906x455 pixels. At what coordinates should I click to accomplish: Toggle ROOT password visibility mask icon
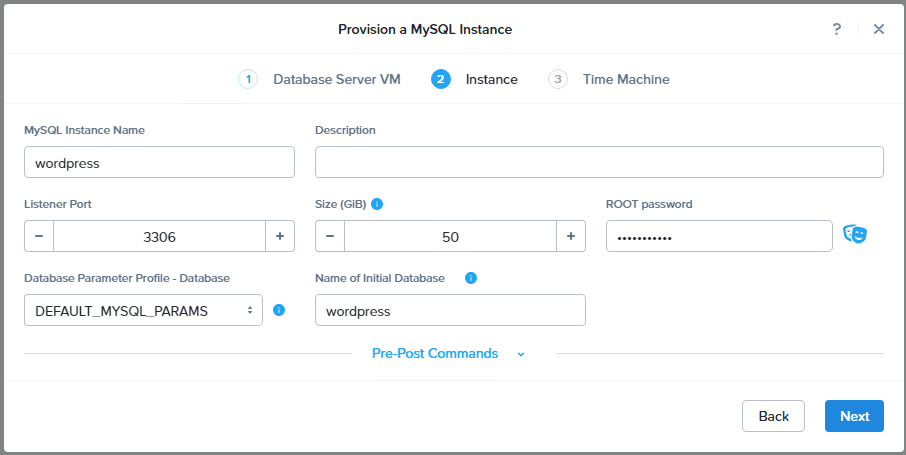click(854, 235)
